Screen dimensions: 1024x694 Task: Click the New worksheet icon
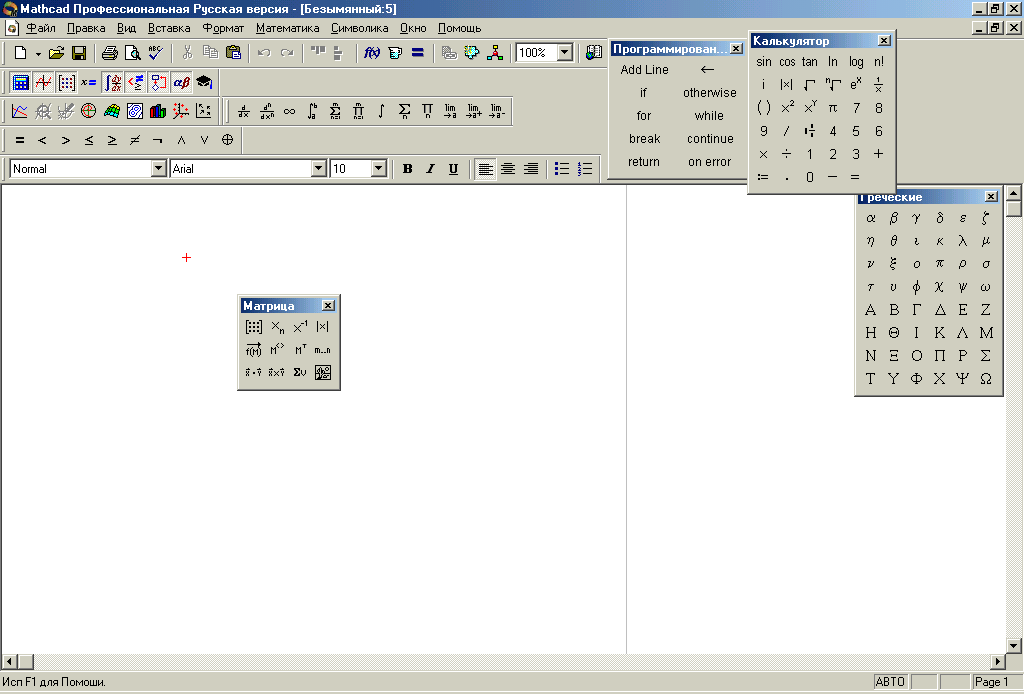(x=20, y=53)
